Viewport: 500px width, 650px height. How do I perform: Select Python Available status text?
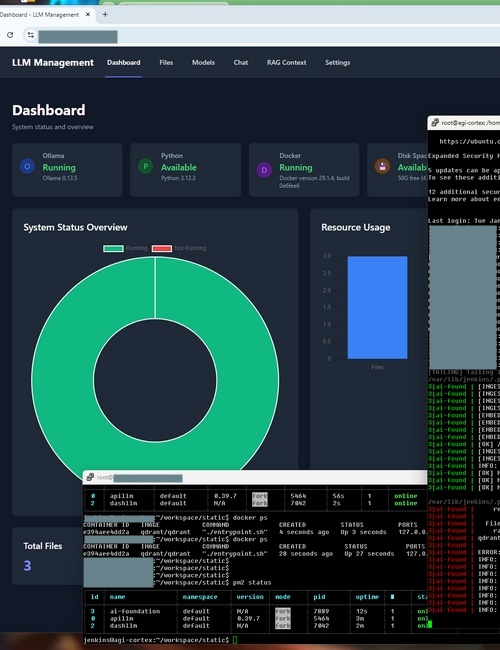(x=179, y=167)
